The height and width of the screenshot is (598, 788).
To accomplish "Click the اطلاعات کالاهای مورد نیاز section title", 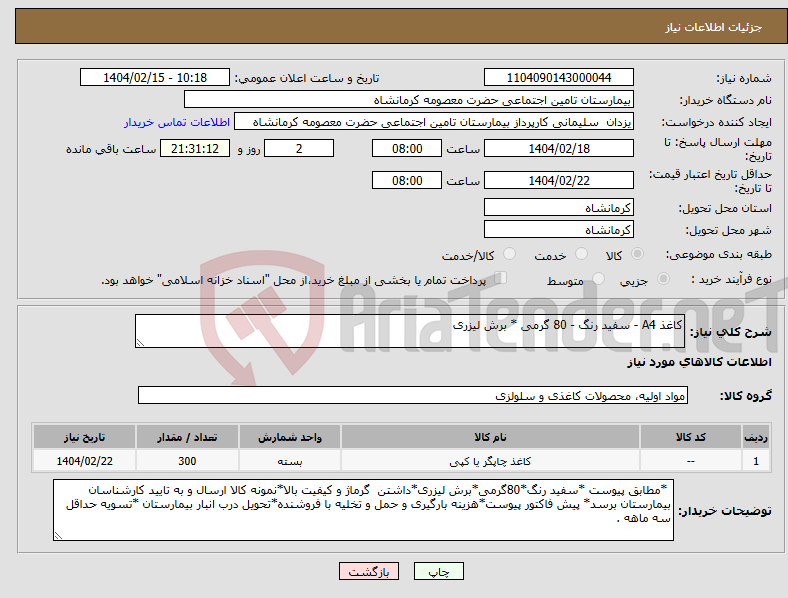I will 699,362.
